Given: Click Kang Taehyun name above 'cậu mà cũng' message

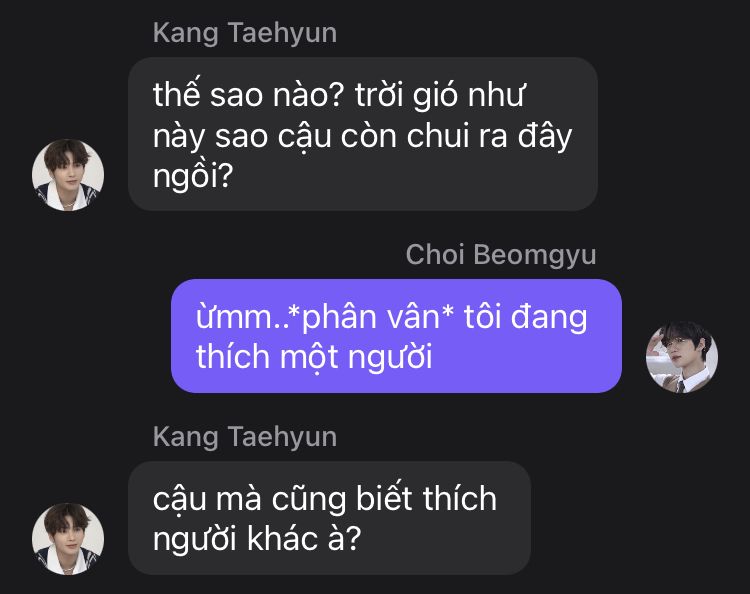Looking at the screenshot, I should (x=245, y=437).
